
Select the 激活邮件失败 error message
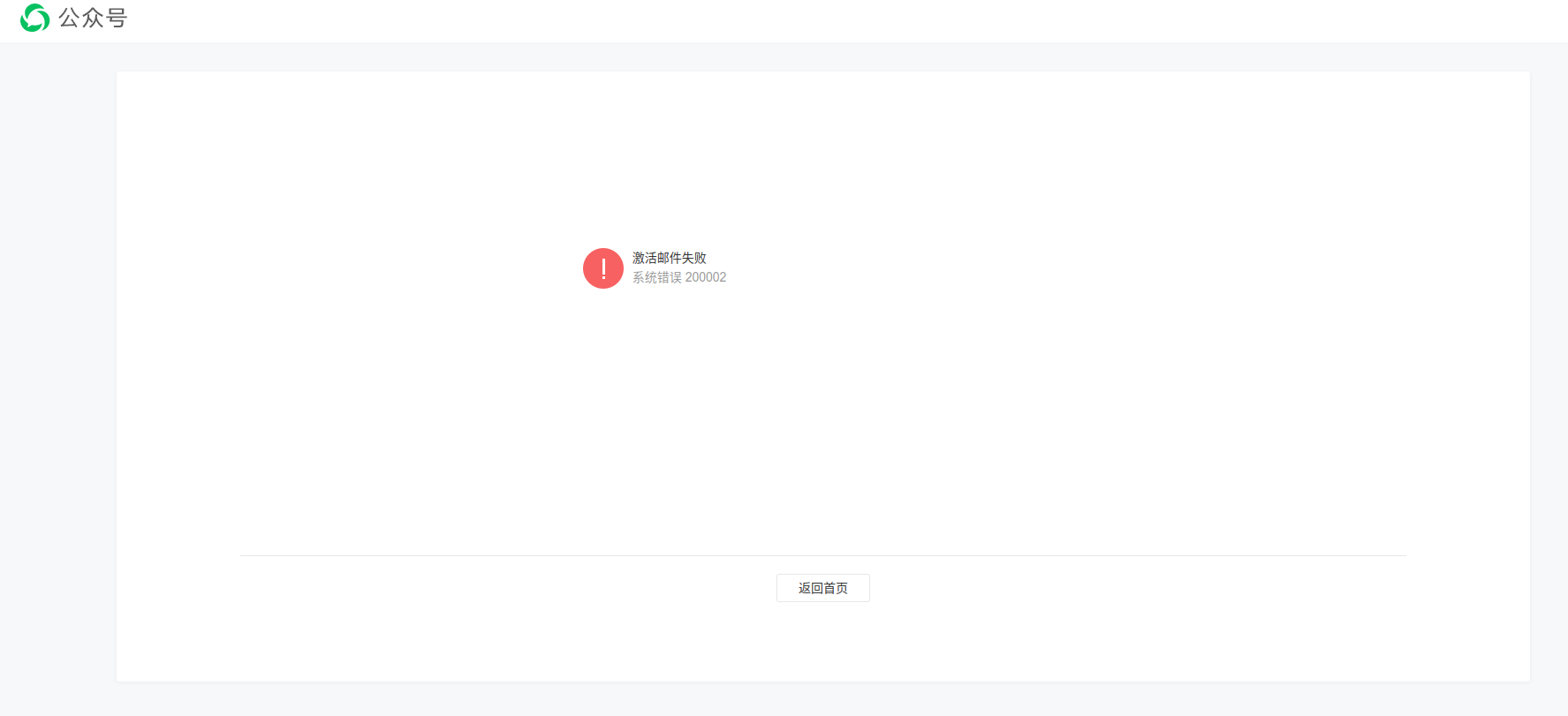click(669, 258)
